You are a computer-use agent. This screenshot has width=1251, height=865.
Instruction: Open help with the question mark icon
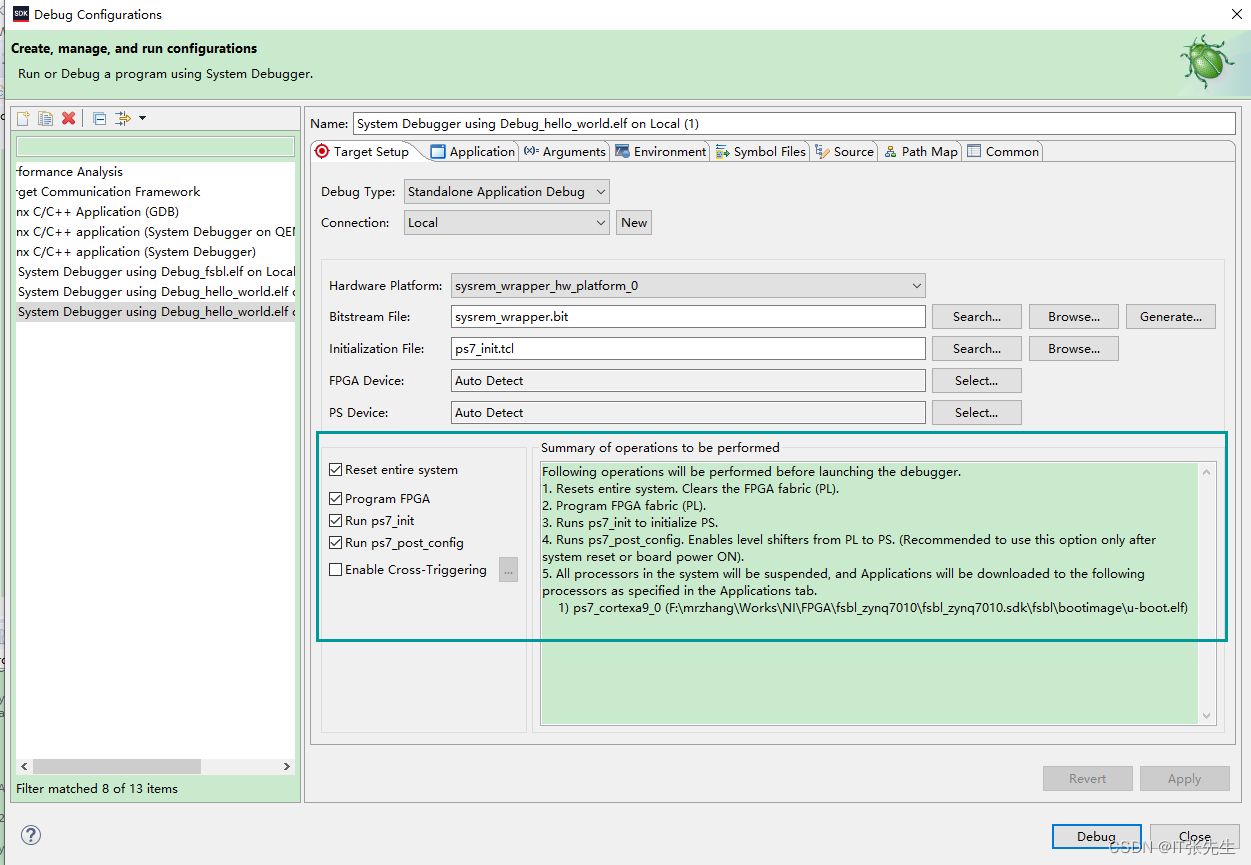click(31, 835)
